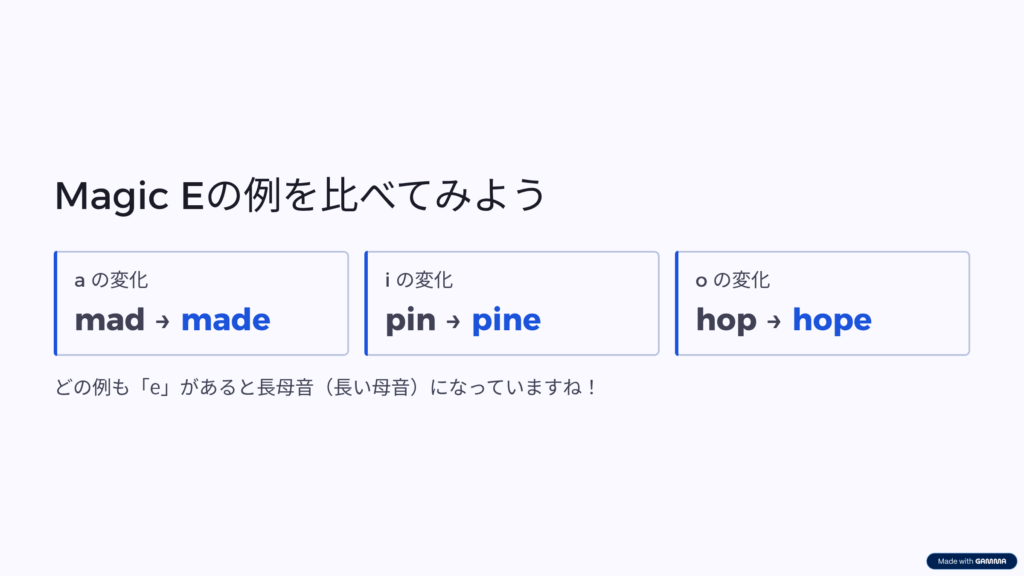
Task: Click the arrow between pin and pine
Action: 453,321
